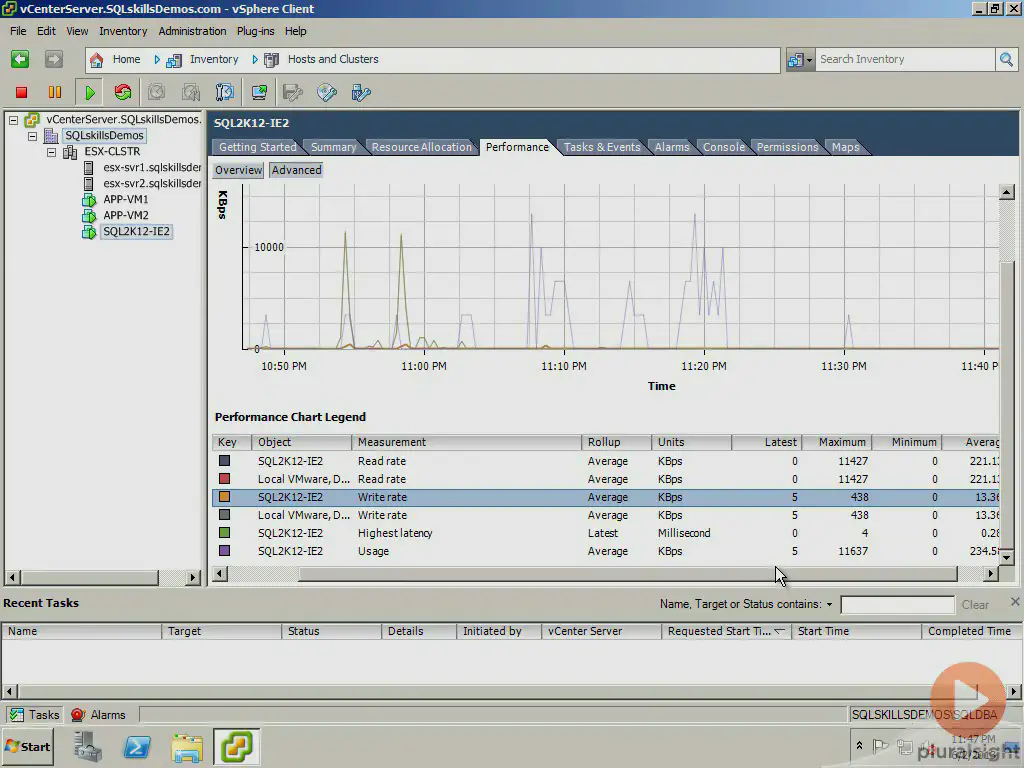
Task: Click the green back navigation arrow
Action: [x=20, y=60]
